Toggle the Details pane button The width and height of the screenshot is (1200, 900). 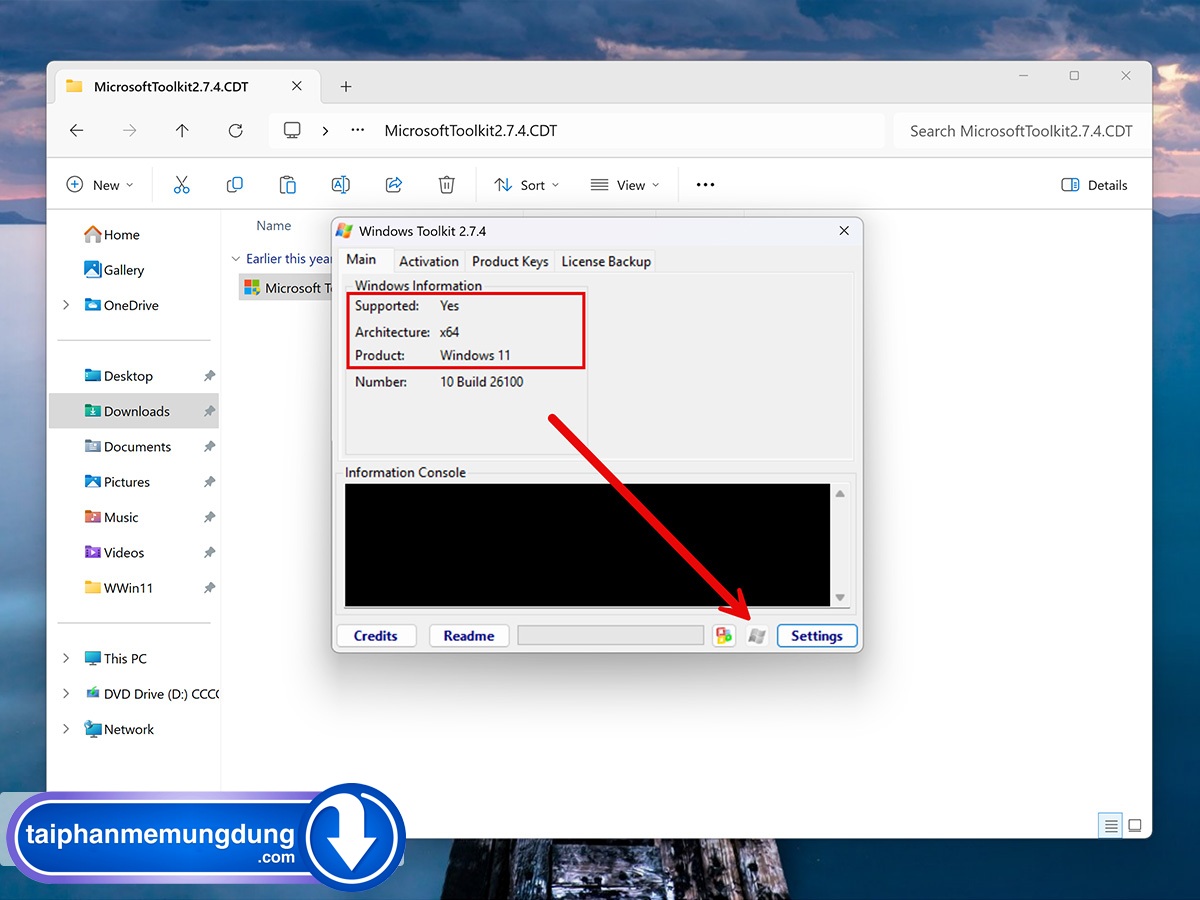pyautogui.click(x=1094, y=185)
